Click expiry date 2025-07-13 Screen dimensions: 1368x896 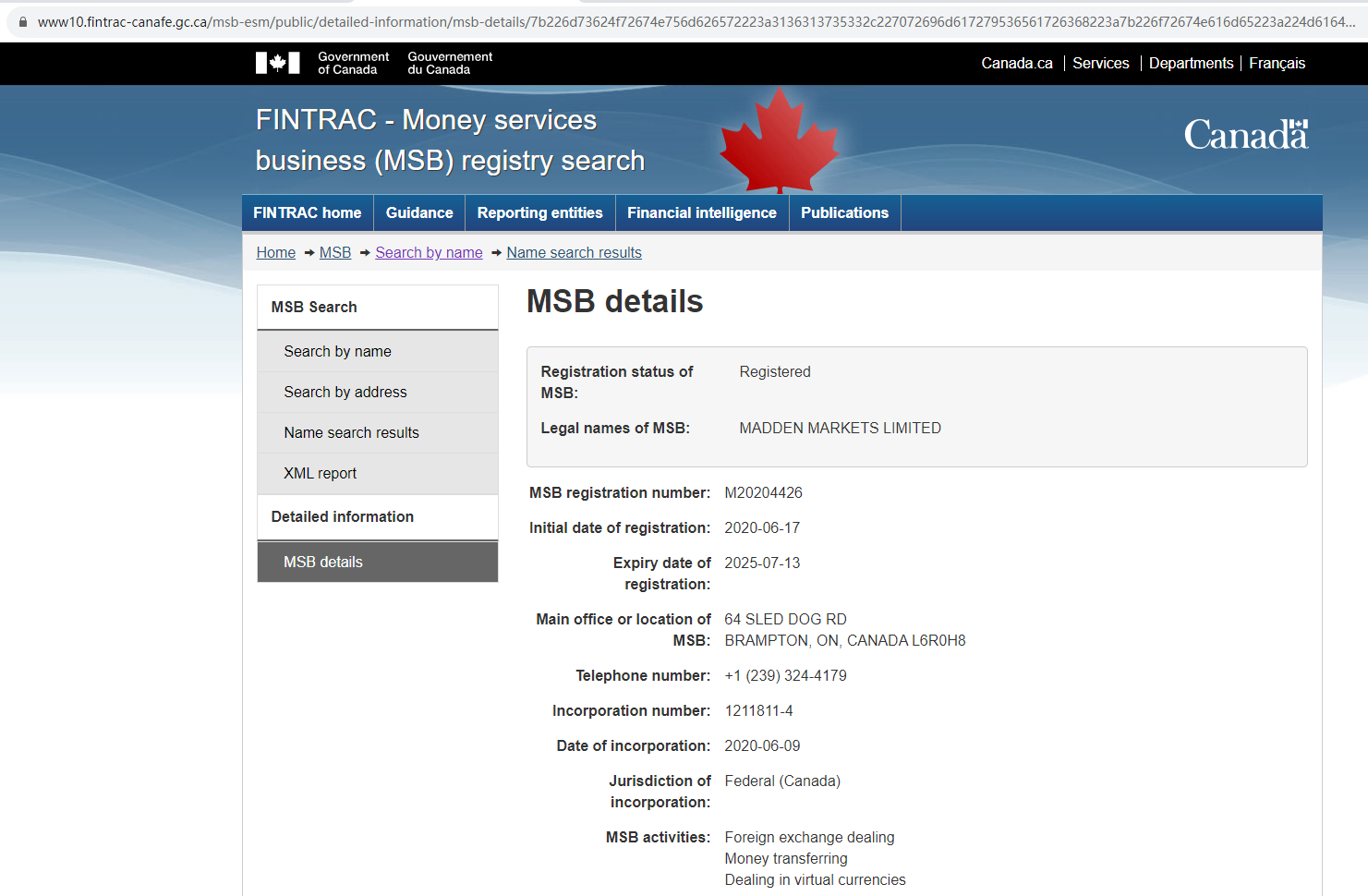[x=762, y=563]
